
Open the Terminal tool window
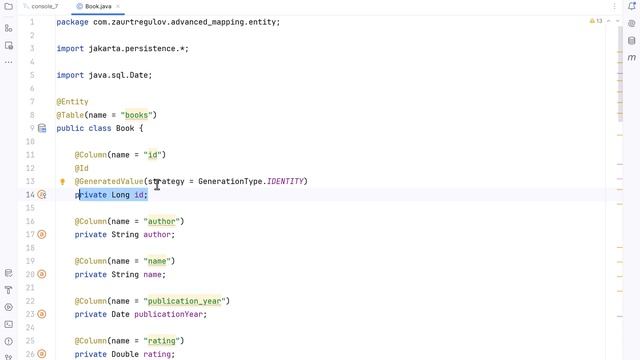tap(8, 324)
